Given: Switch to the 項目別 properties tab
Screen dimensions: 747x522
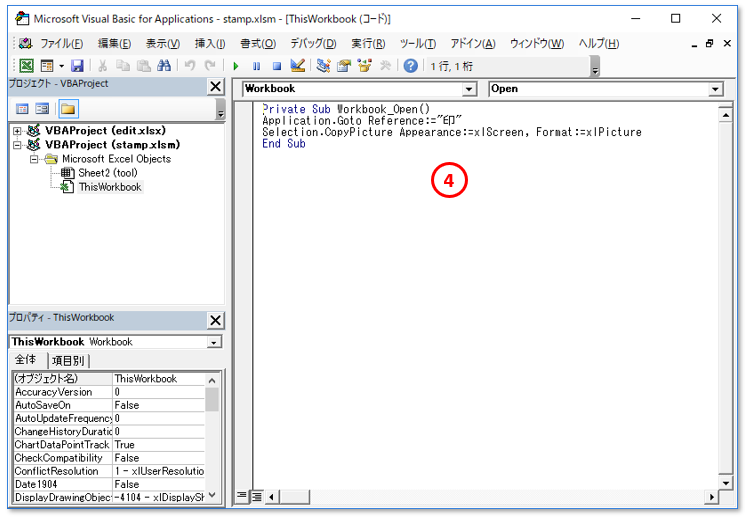Looking at the screenshot, I should click(68, 361).
